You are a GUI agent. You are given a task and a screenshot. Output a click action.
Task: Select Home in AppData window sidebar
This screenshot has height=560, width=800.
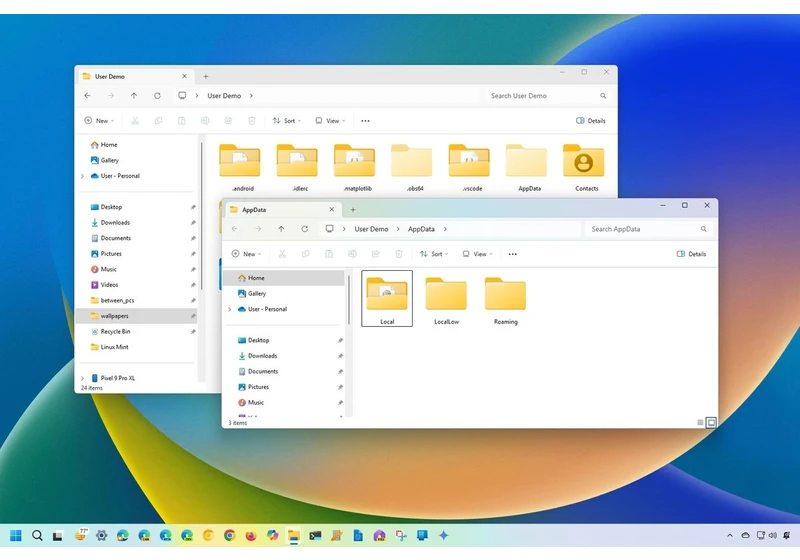tap(284, 278)
